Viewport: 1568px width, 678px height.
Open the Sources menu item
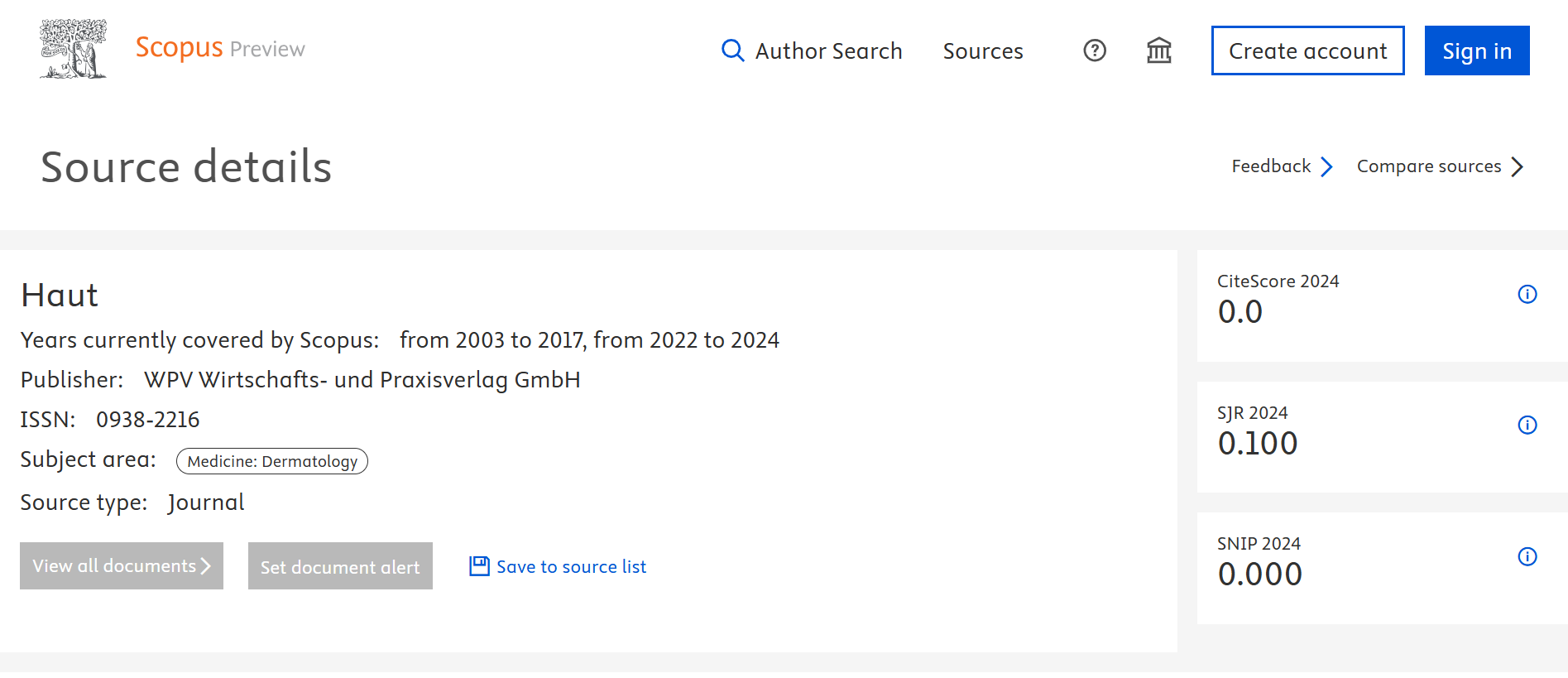[x=983, y=51]
